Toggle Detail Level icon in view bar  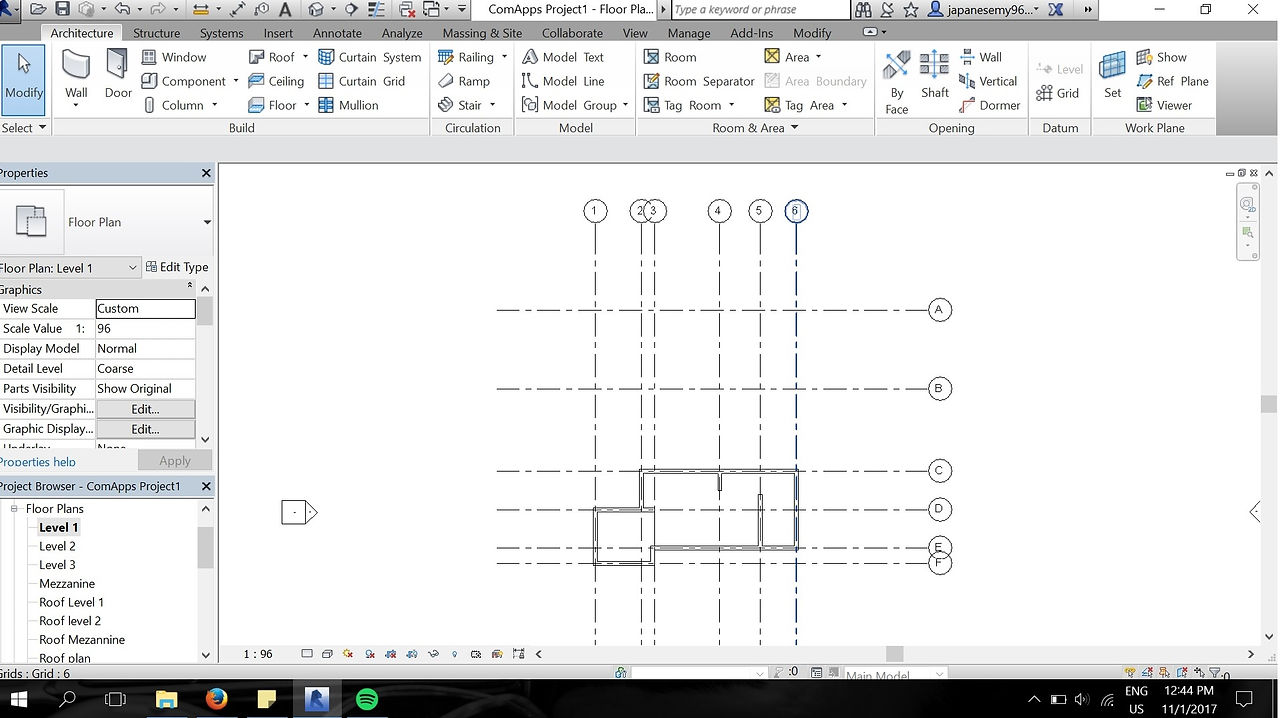(x=307, y=654)
